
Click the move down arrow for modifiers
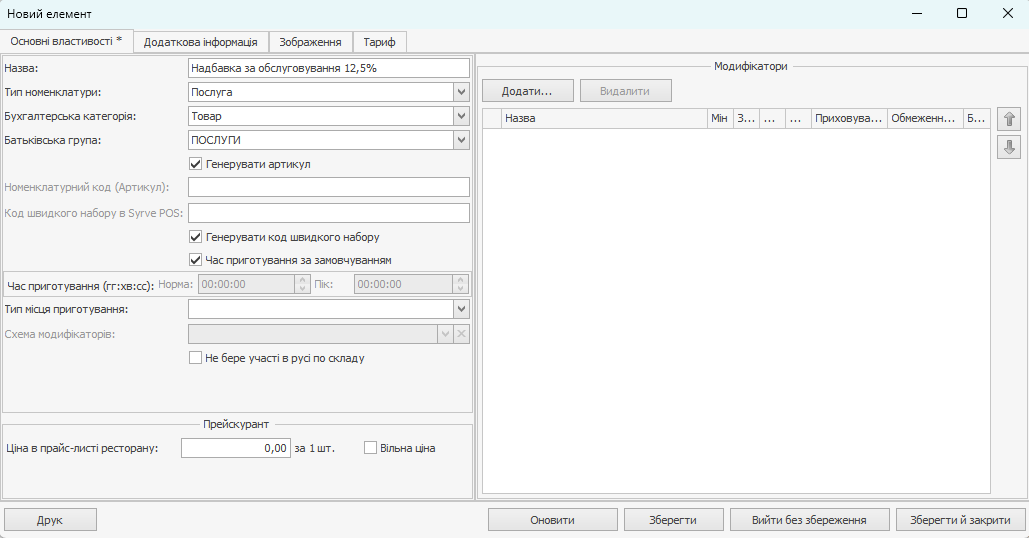[x=1009, y=147]
